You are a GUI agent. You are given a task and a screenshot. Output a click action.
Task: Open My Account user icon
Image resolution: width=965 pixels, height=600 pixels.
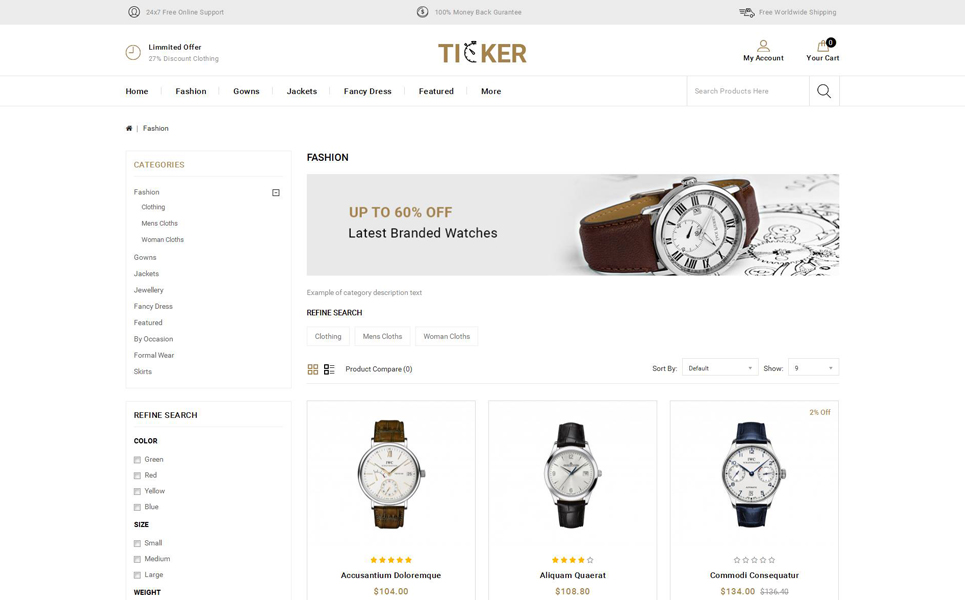point(763,46)
